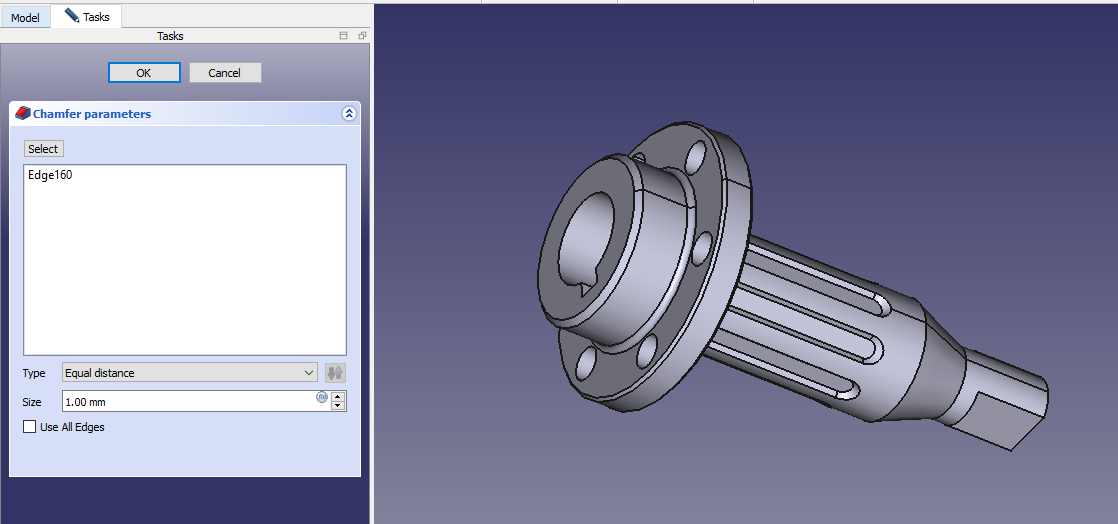Open the Type dropdown showing Equal distance
Viewport: 1118px width, 524px height.
189,373
